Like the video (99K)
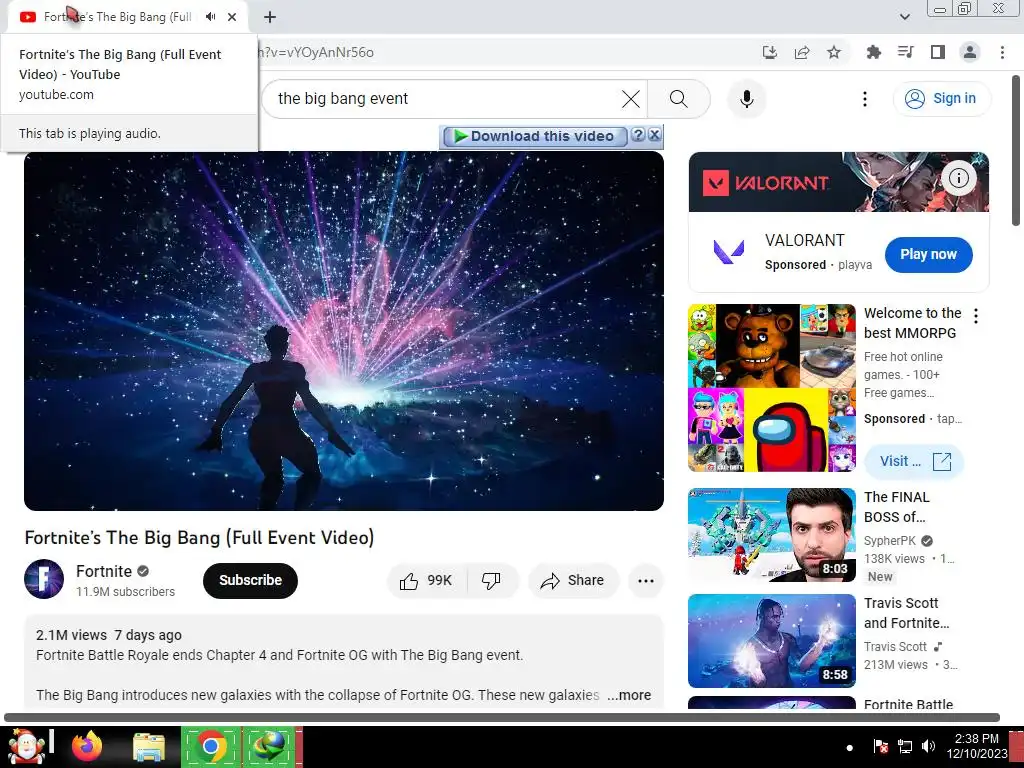Screen dimensions: 1024x768 [x=428, y=581]
